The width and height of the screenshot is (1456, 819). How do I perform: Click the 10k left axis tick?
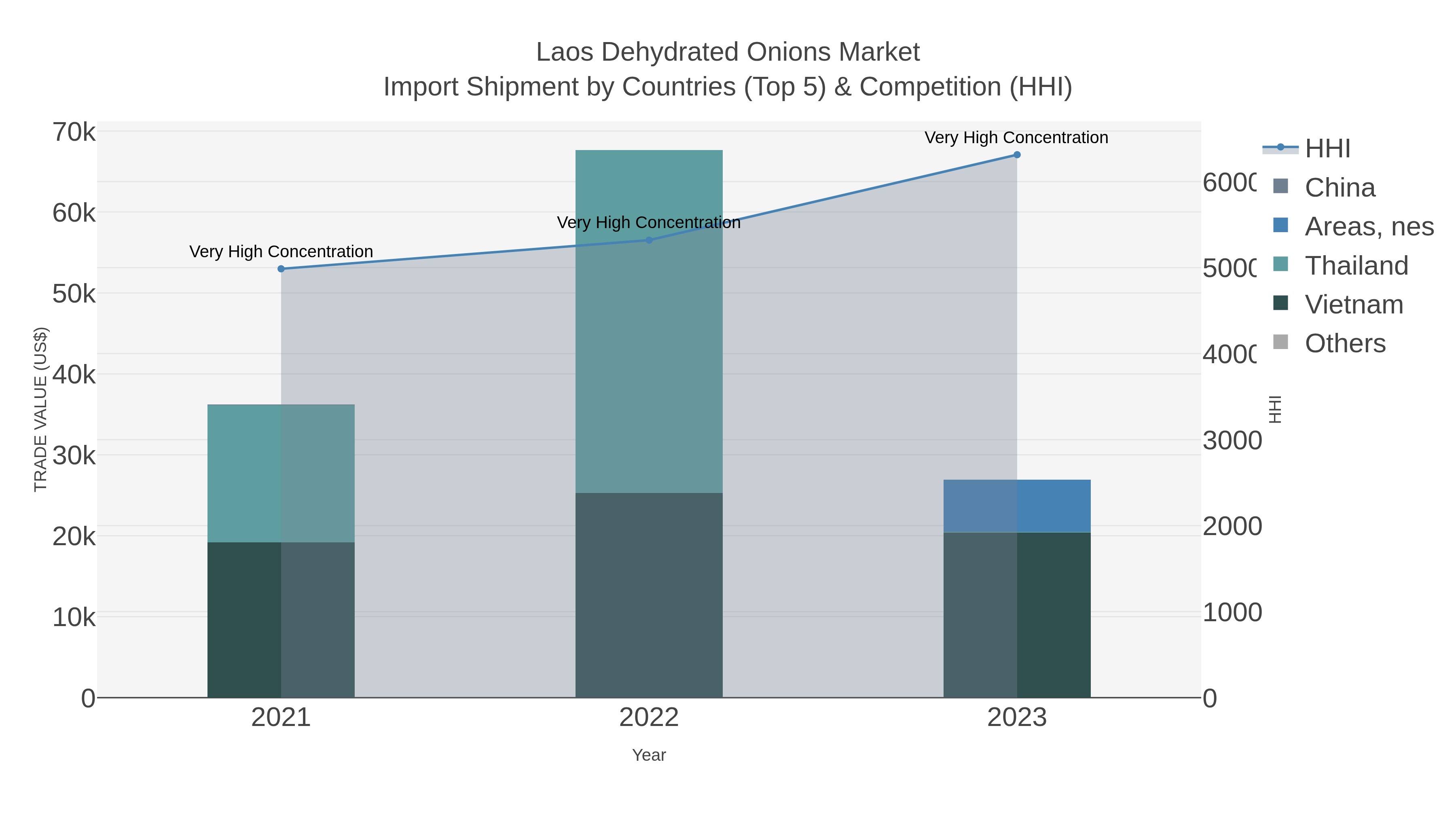(74, 618)
